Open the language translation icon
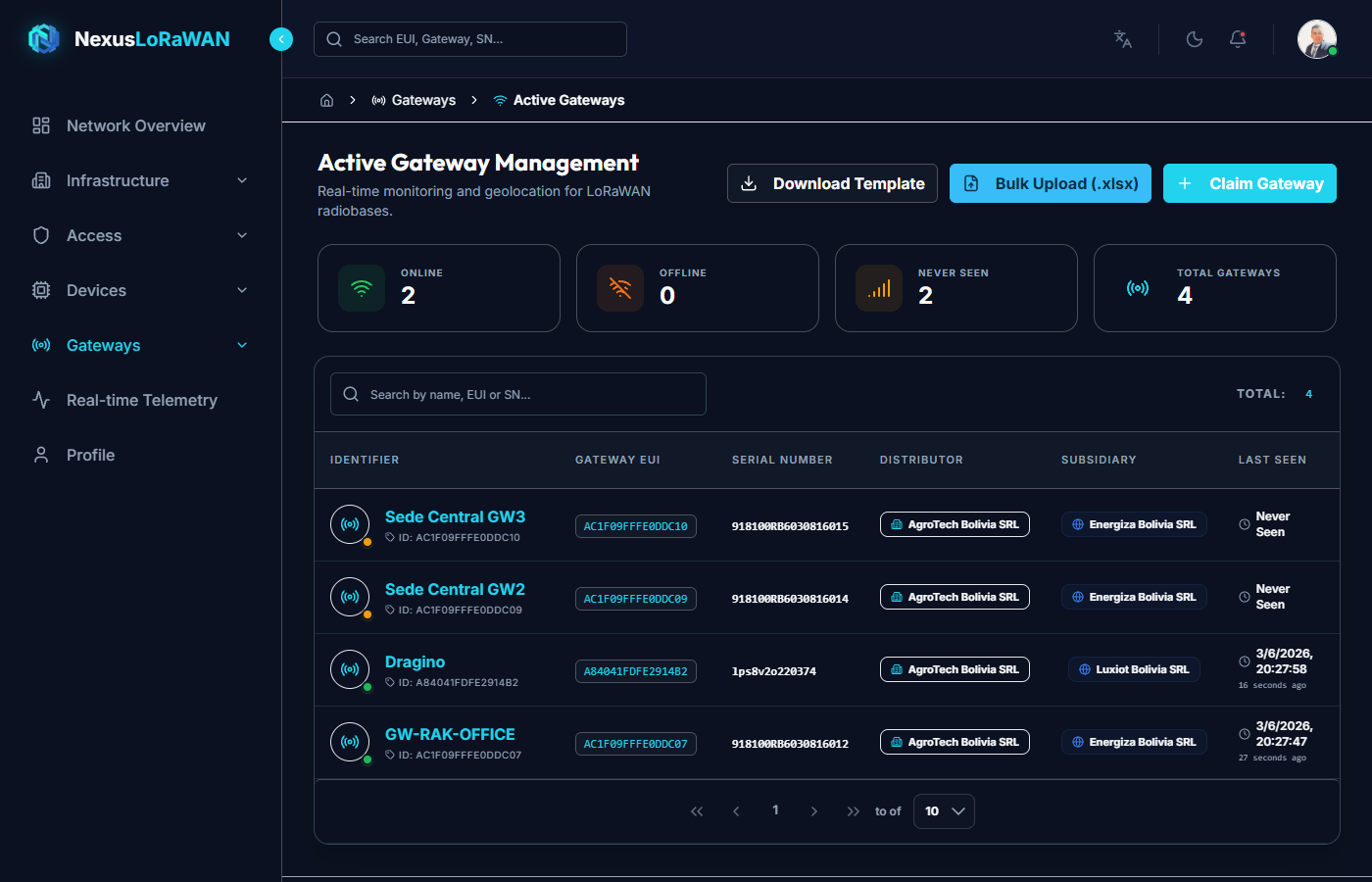The image size is (1372, 882). point(1123,39)
